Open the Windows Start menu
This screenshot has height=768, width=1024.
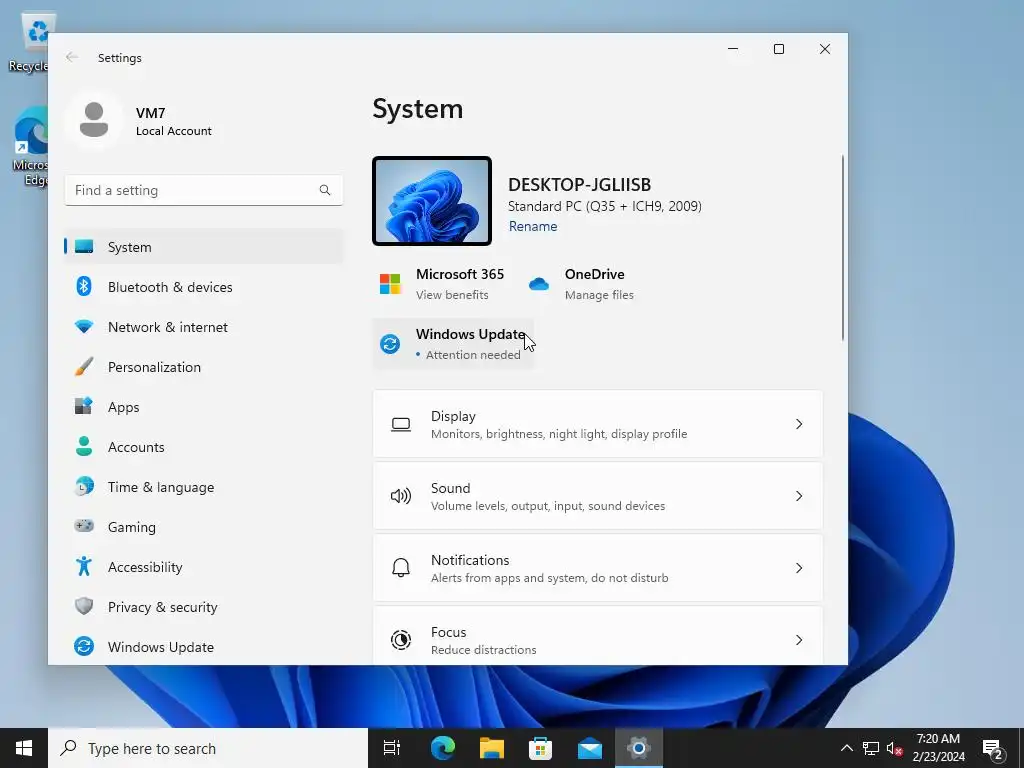point(24,748)
